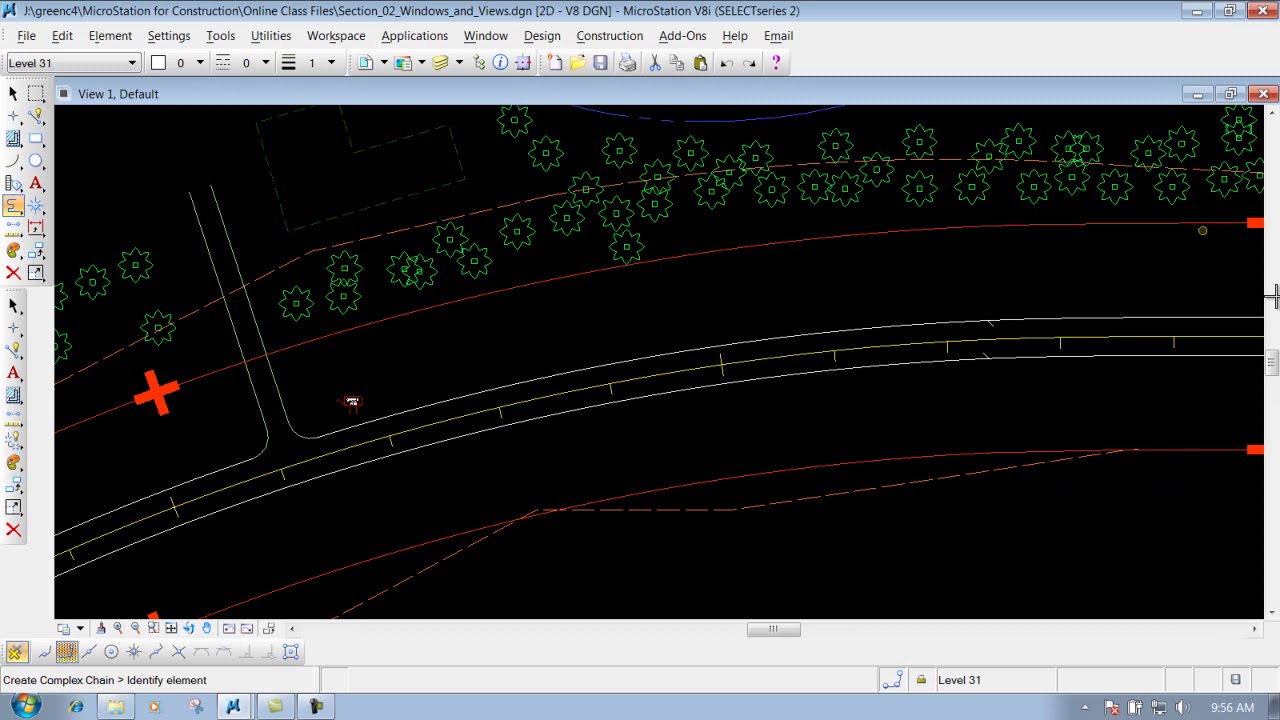Toggle Multi-snap mode button
This screenshot has width=1280, height=720.
291,652
